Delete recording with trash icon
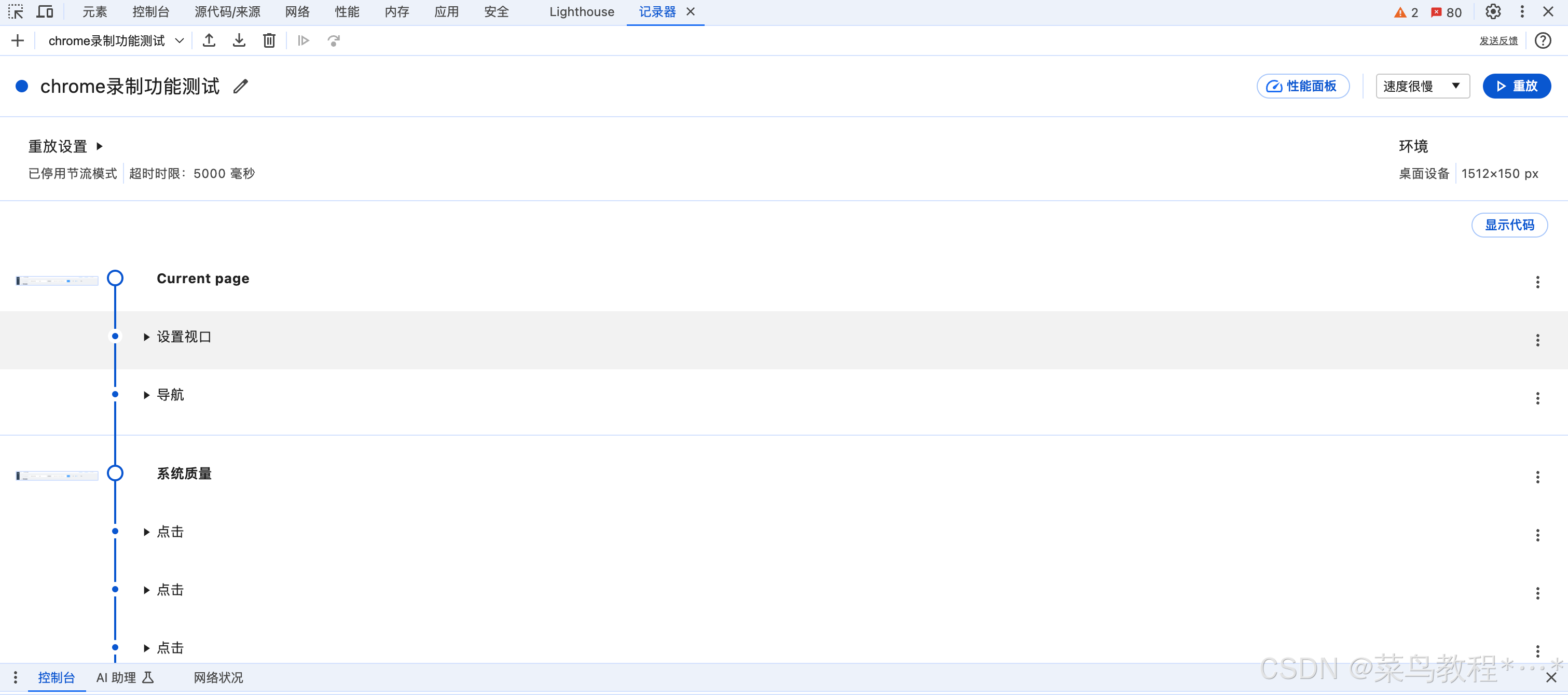Viewport: 1568px width, 695px height. 269,41
